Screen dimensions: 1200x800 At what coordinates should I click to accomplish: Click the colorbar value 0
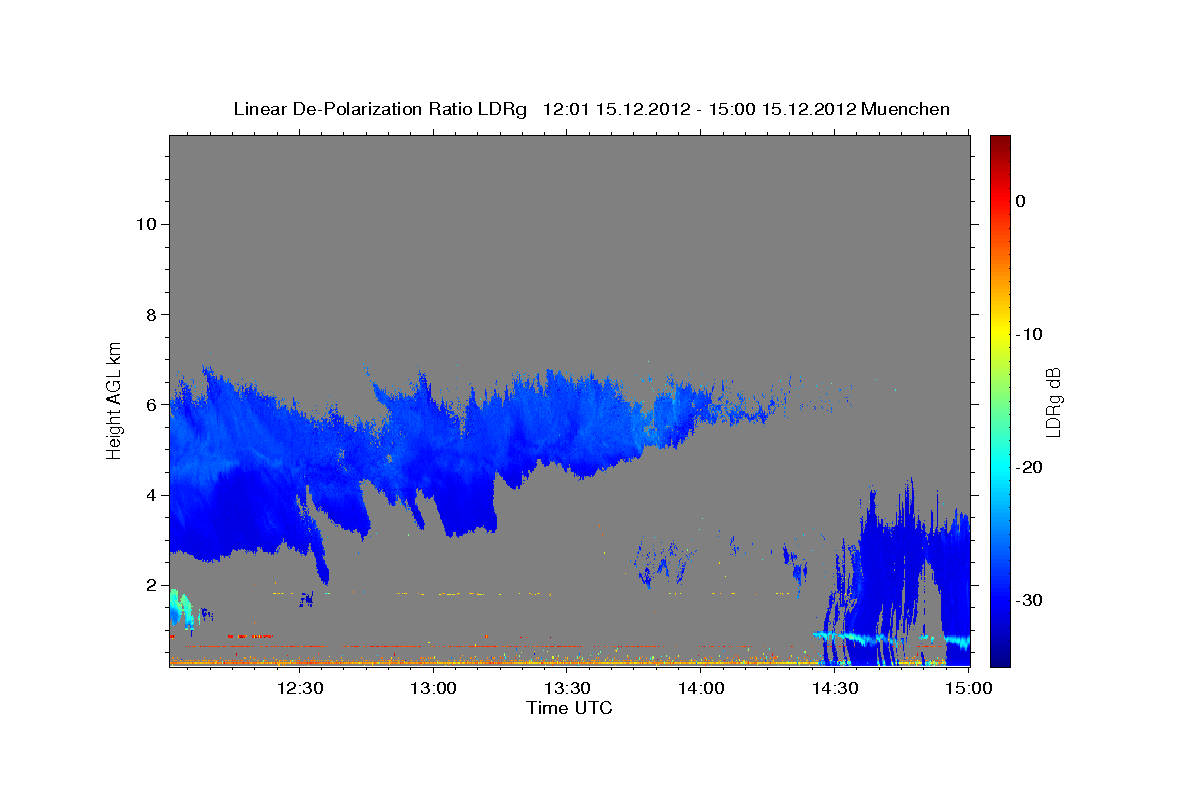[x=1020, y=201]
